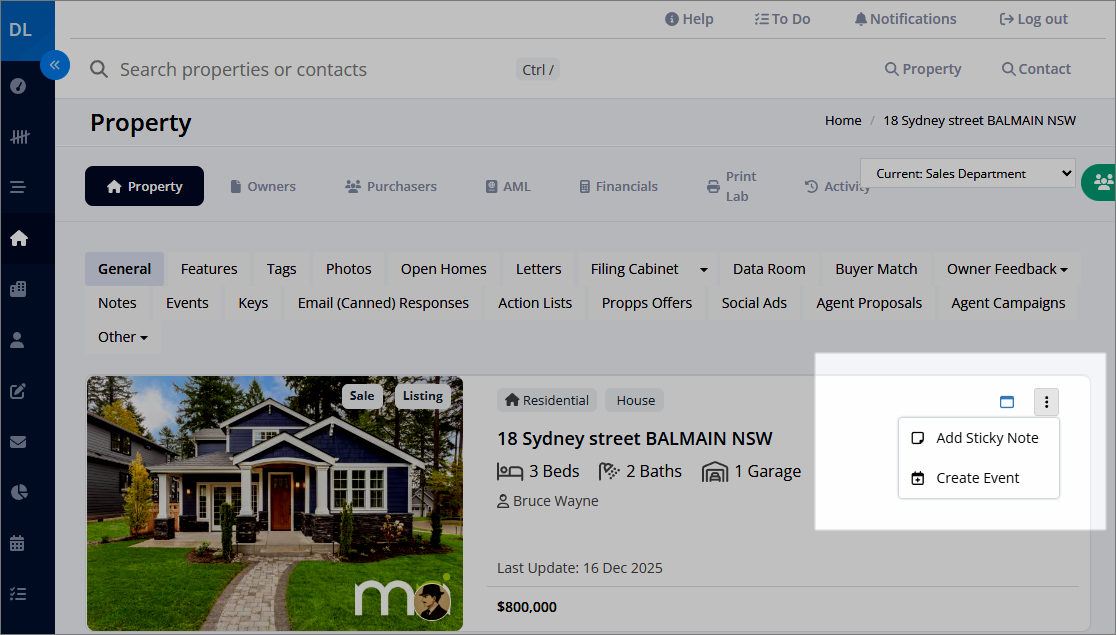Open the Action Lists sub-tab
The image size is (1116, 635).
pos(535,303)
